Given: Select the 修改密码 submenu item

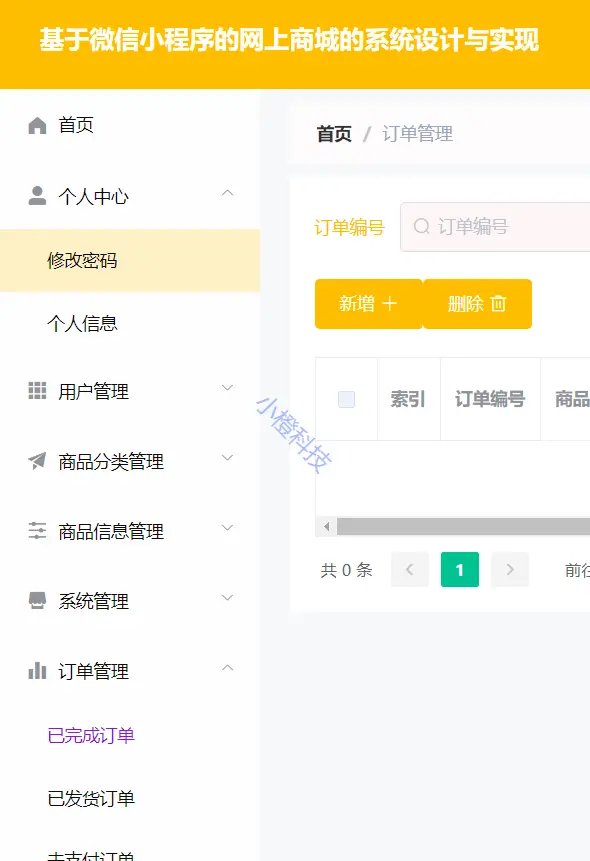Looking at the screenshot, I should (130, 260).
